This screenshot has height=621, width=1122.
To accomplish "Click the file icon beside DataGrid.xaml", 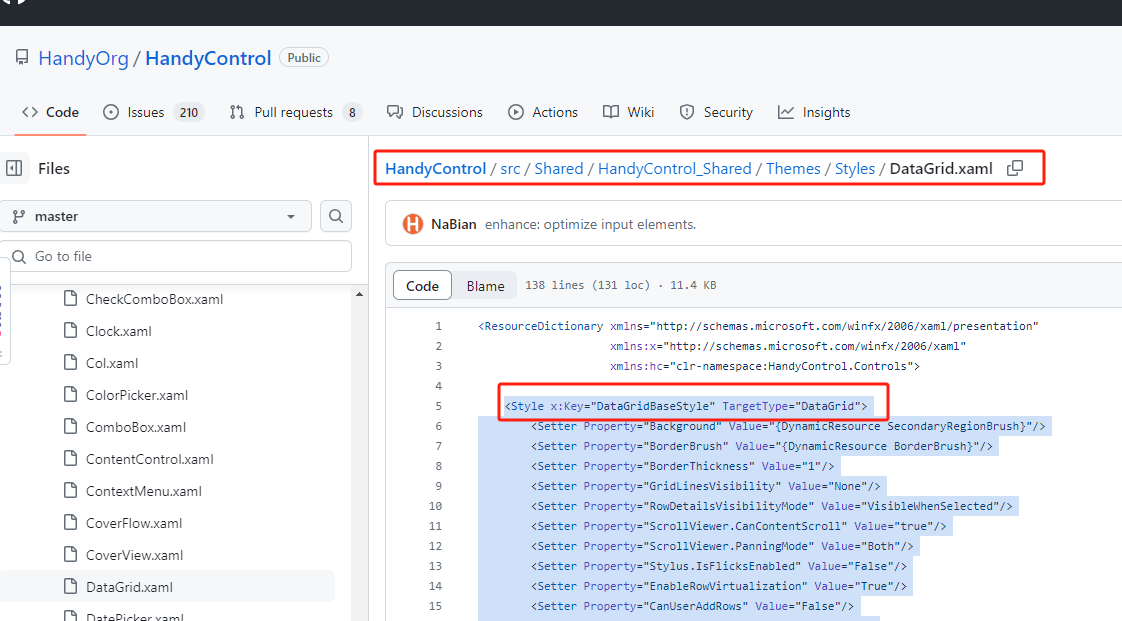I will tap(70, 587).
